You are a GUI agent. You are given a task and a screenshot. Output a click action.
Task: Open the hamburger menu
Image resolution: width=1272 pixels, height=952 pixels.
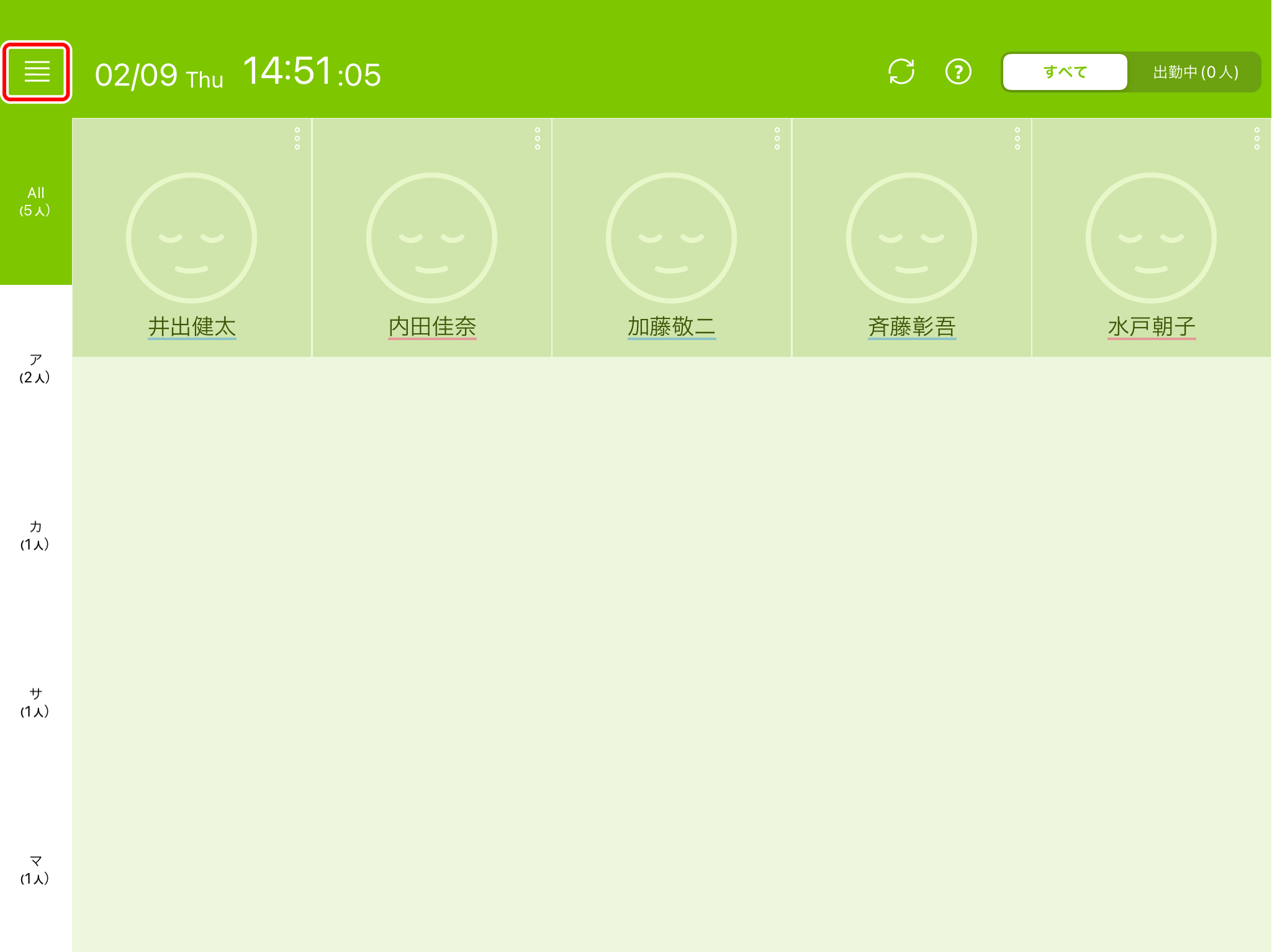(x=37, y=72)
